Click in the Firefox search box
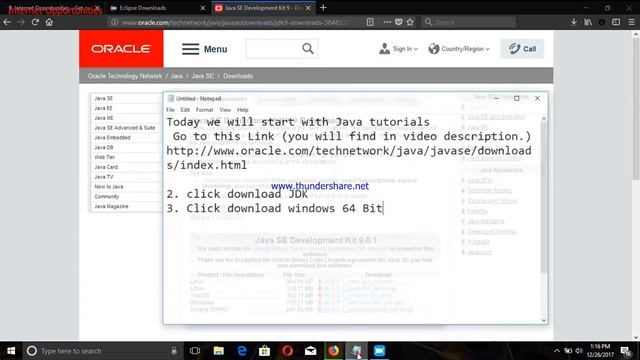 (469, 22)
